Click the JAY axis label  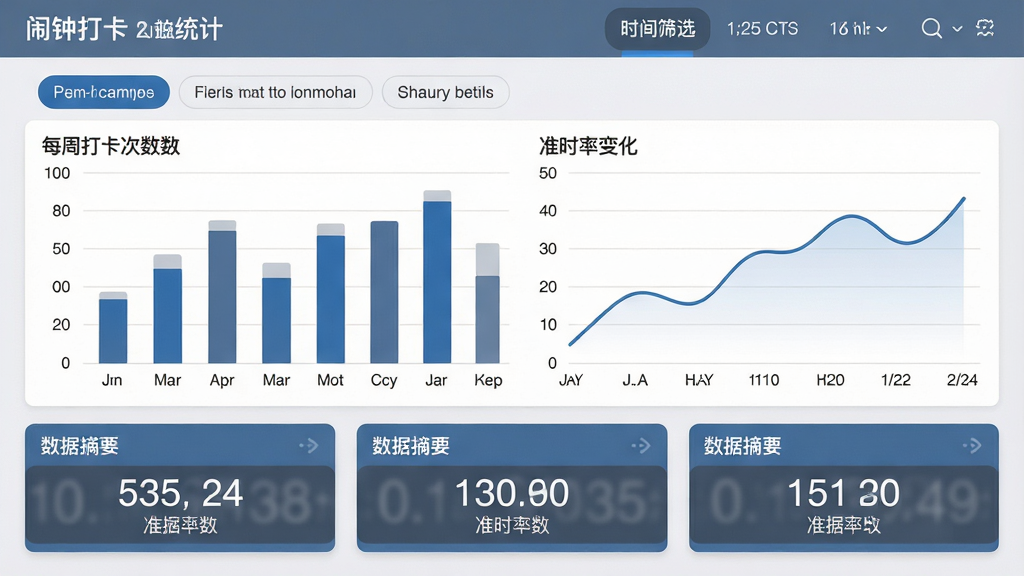571,380
